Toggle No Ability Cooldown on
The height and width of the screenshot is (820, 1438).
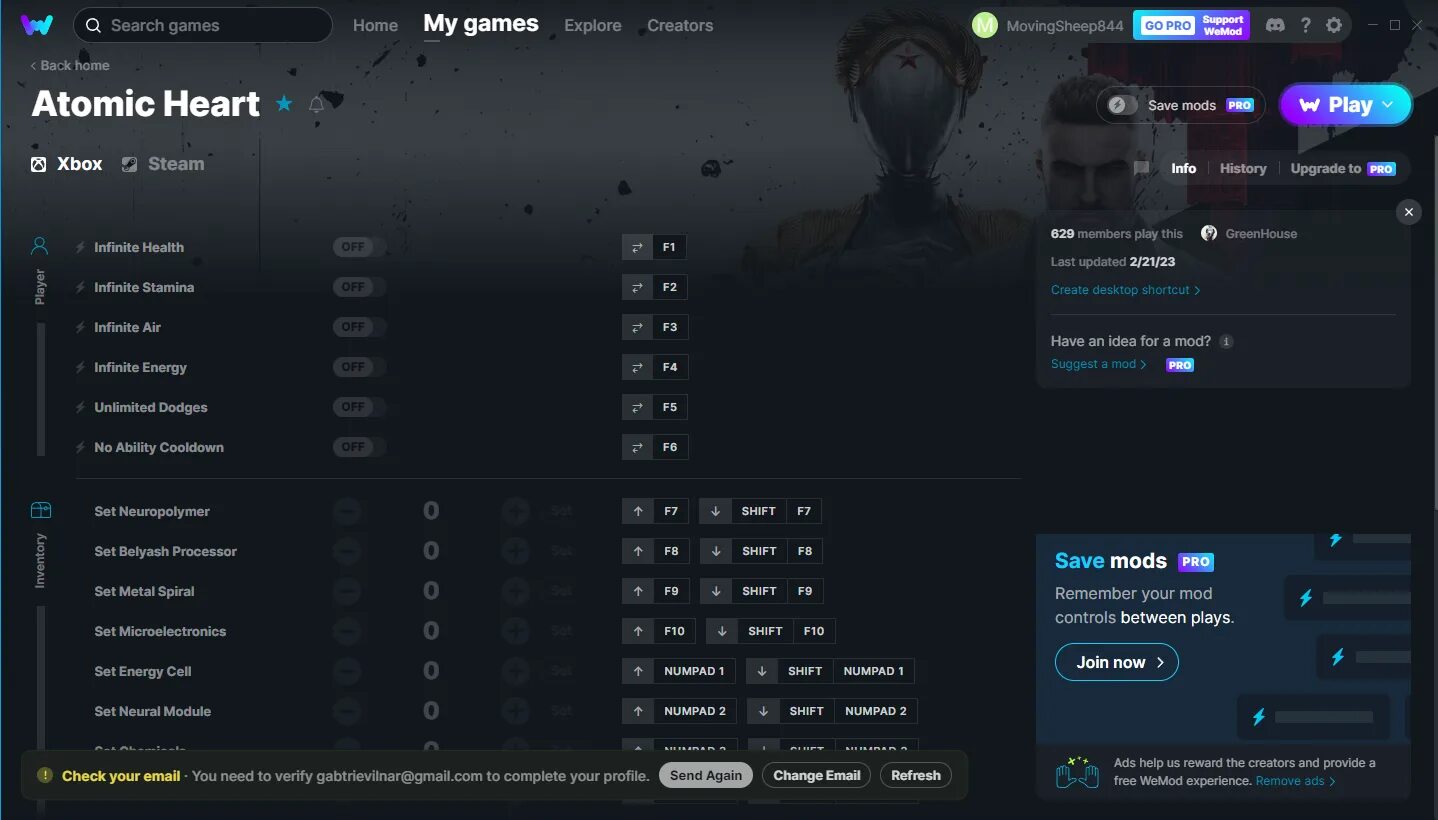click(x=360, y=447)
